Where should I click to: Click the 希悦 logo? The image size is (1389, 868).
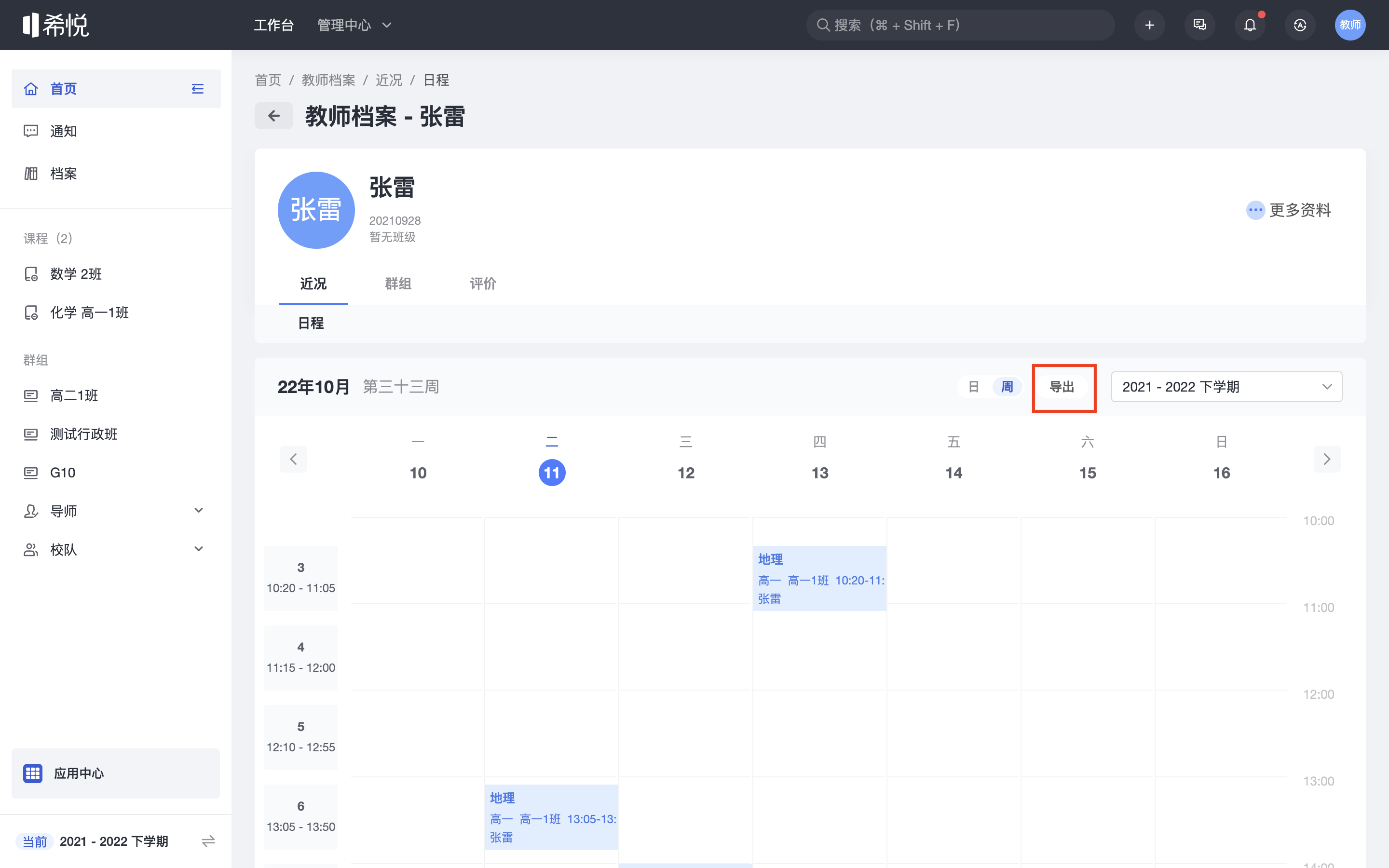pyautogui.click(x=55, y=25)
